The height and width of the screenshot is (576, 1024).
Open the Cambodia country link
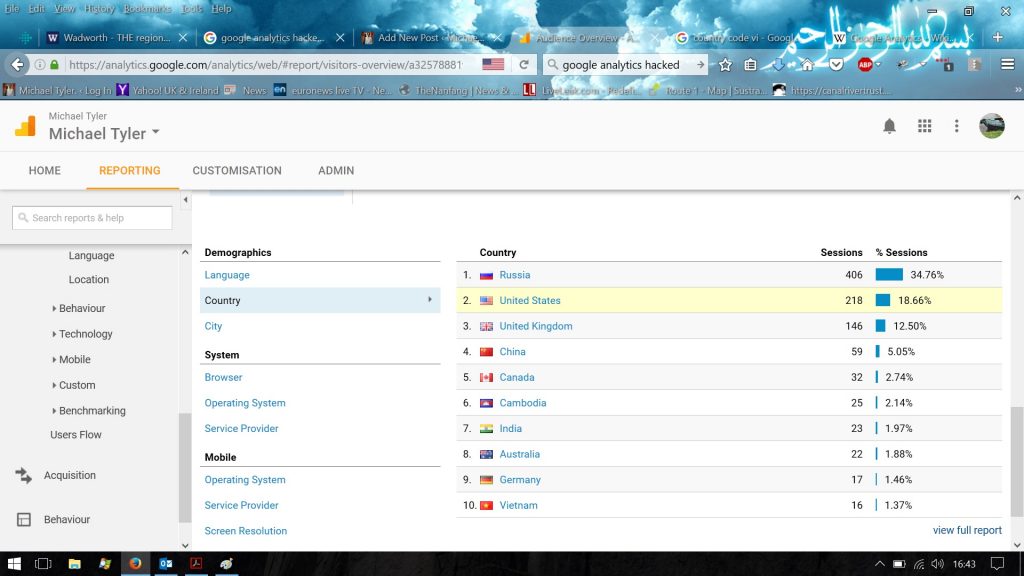point(522,403)
